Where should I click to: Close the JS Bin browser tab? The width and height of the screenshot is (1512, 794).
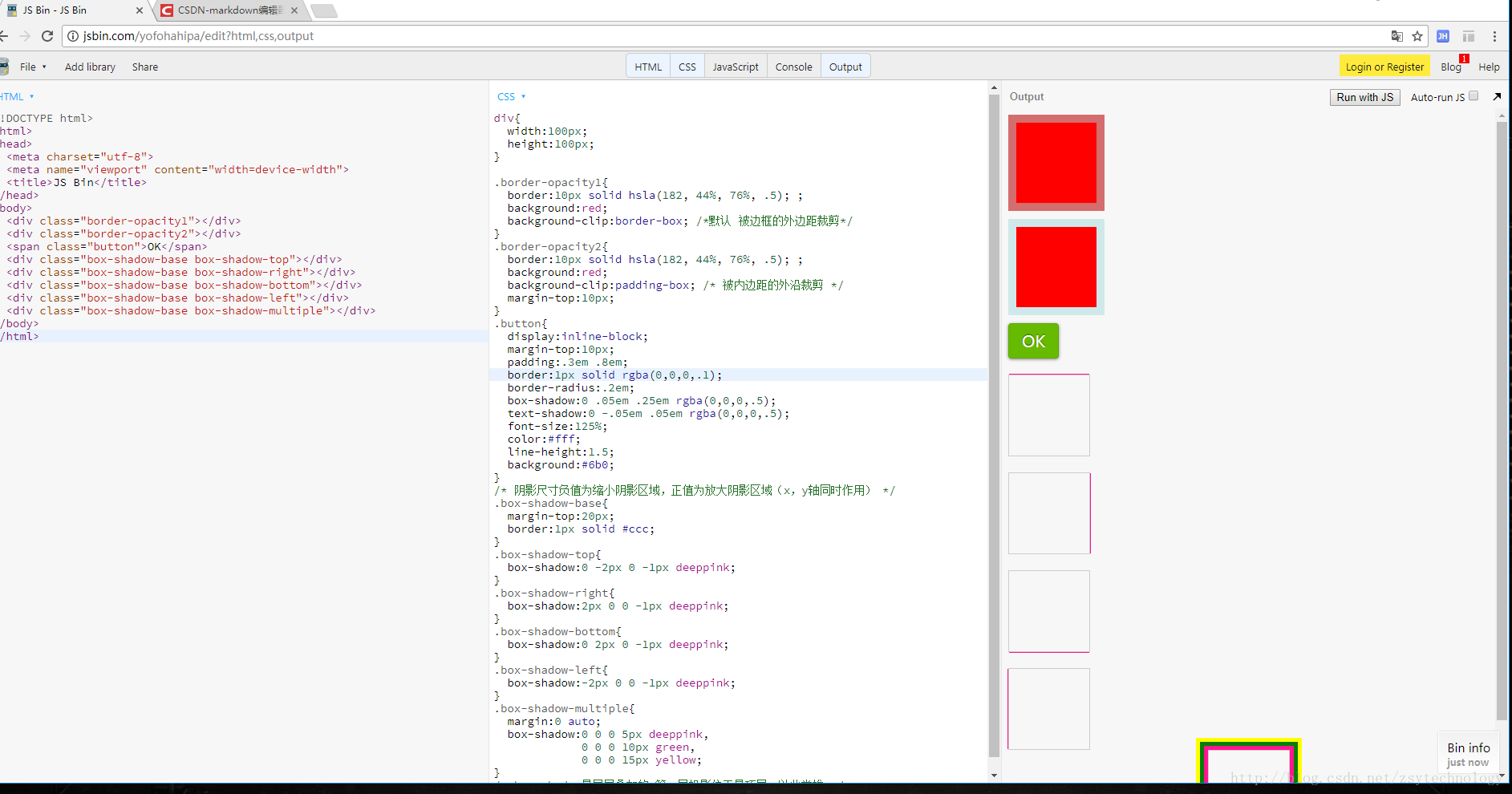pos(140,10)
